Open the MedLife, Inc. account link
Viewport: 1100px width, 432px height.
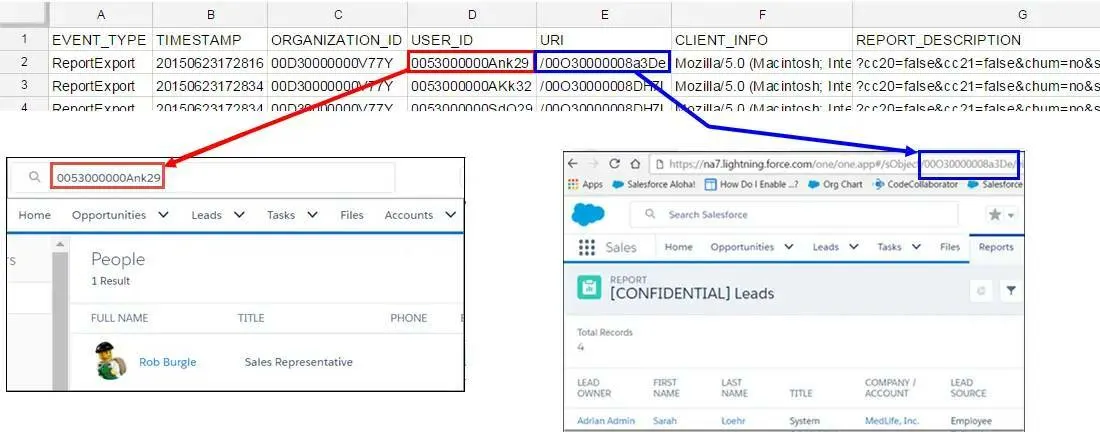[894, 421]
